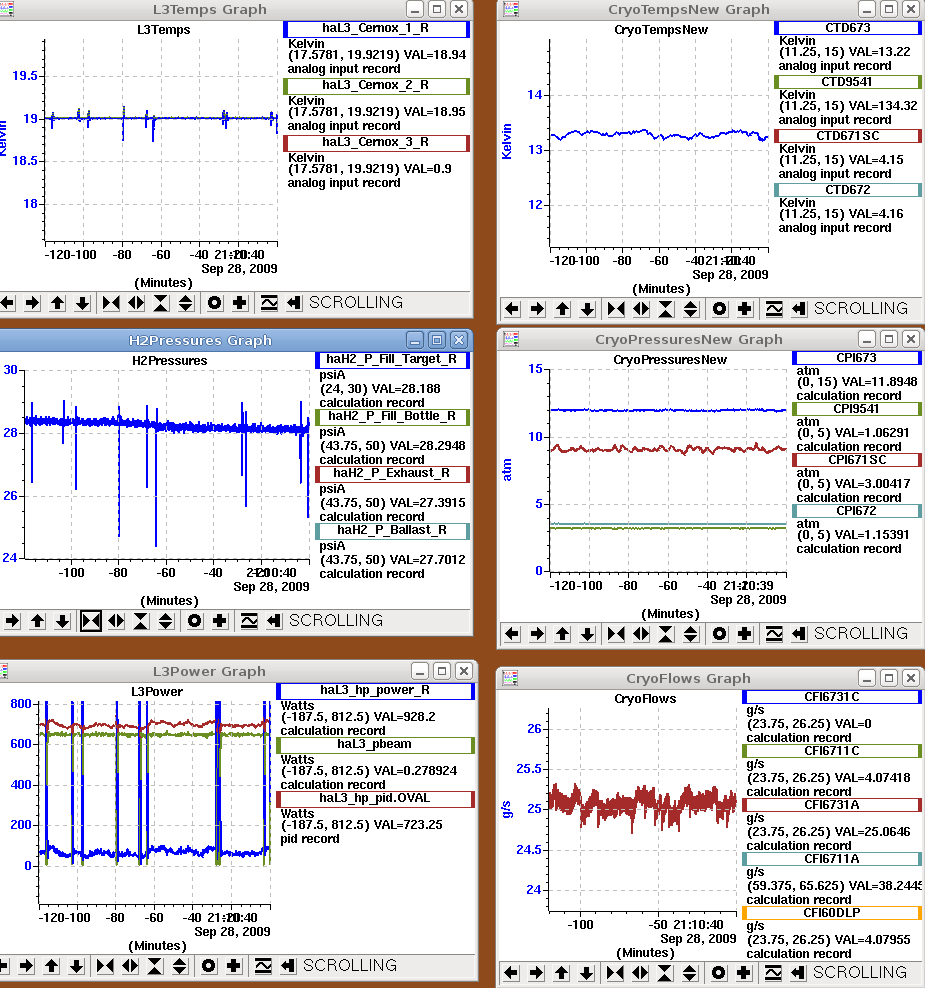This screenshot has height=988, width=925.
Task: Select the CTD672 curve legend box
Action: pos(847,190)
